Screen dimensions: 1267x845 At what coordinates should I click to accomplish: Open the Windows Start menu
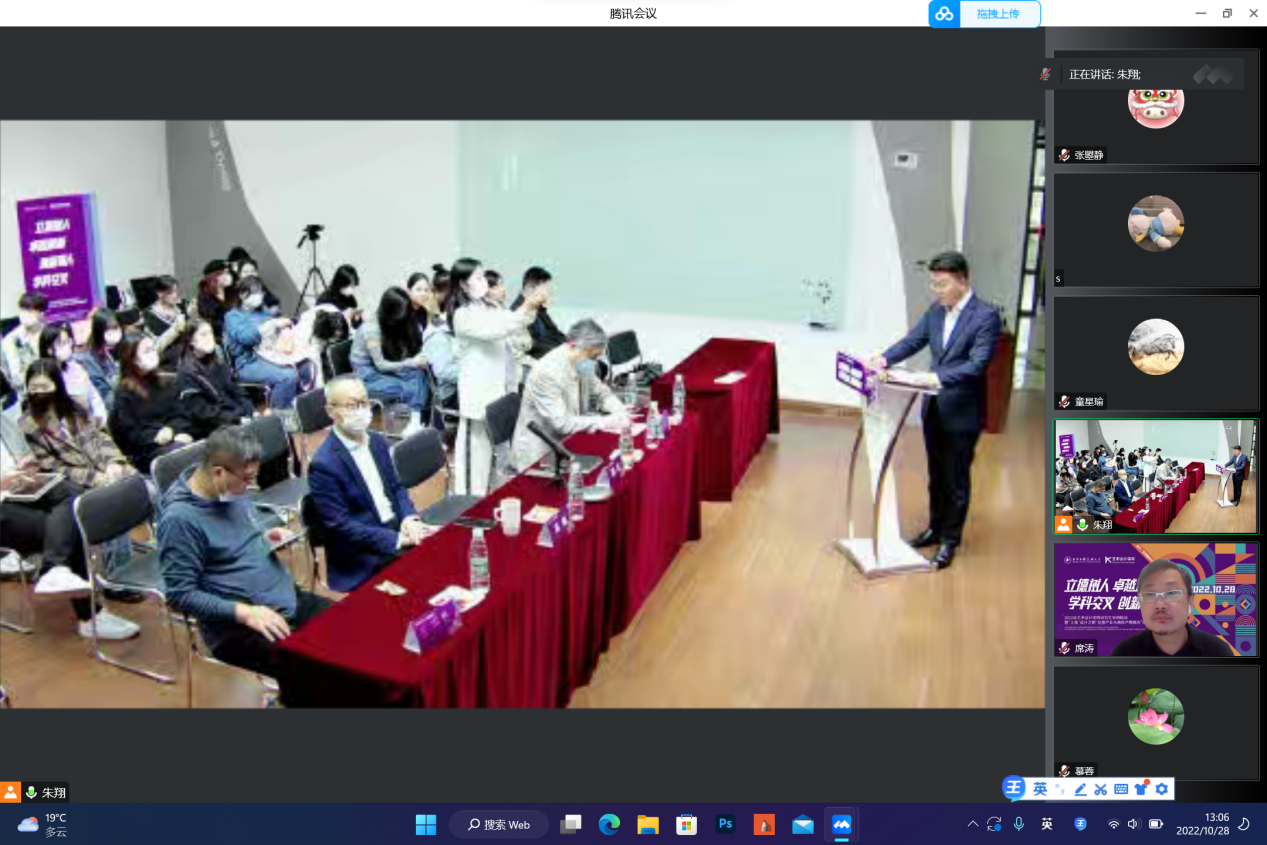click(x=426, y=824)
